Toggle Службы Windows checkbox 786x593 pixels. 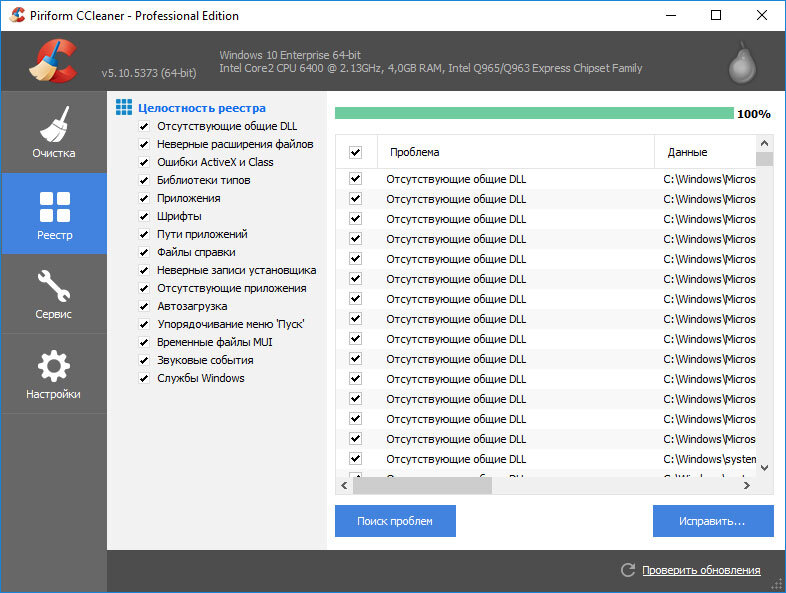144,378
